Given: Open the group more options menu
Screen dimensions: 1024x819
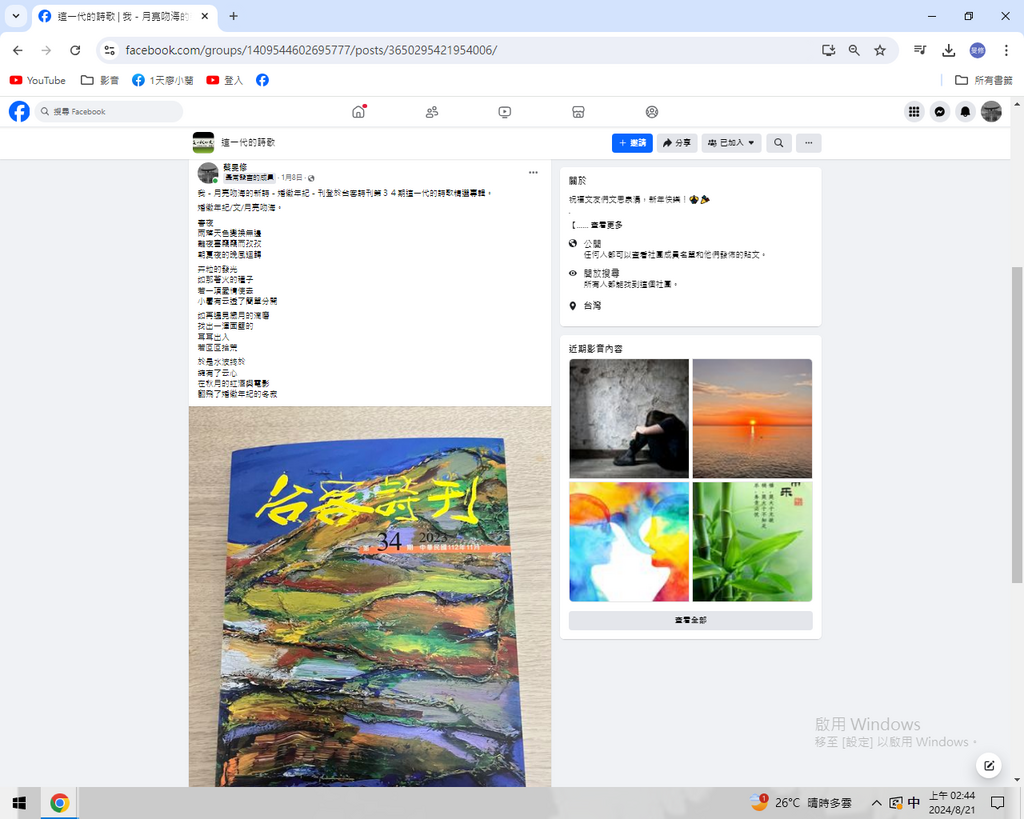Looking at the screenshot, I should click(808, 143).
